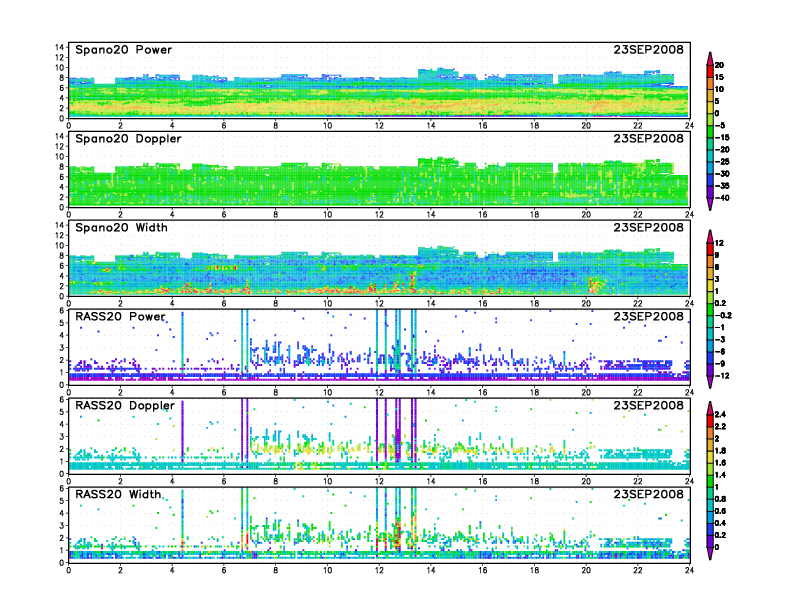Screen dimensions: 792x612
Task: Click the -25 label on the top colorbar
Action: (x=722, y=162)
